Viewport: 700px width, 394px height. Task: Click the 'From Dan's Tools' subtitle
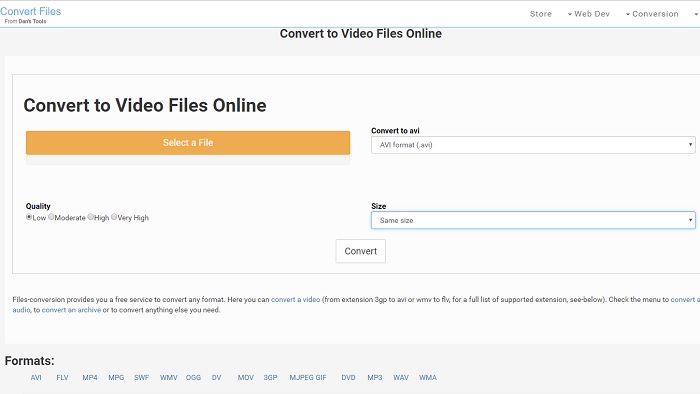pyautogui.click(x=25, y=21)
